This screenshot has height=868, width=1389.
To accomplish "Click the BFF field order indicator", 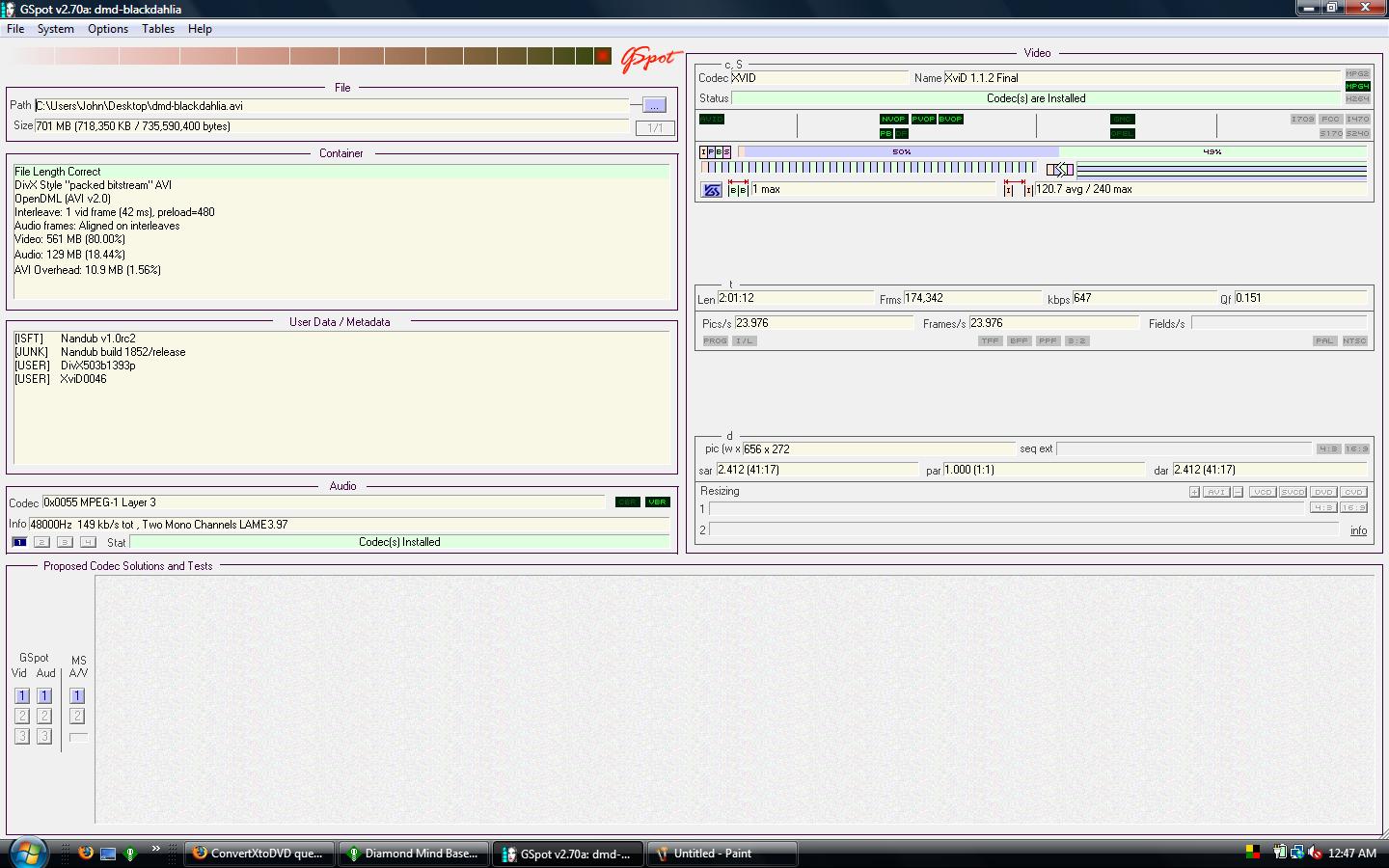I will [x=1019, y=340].
